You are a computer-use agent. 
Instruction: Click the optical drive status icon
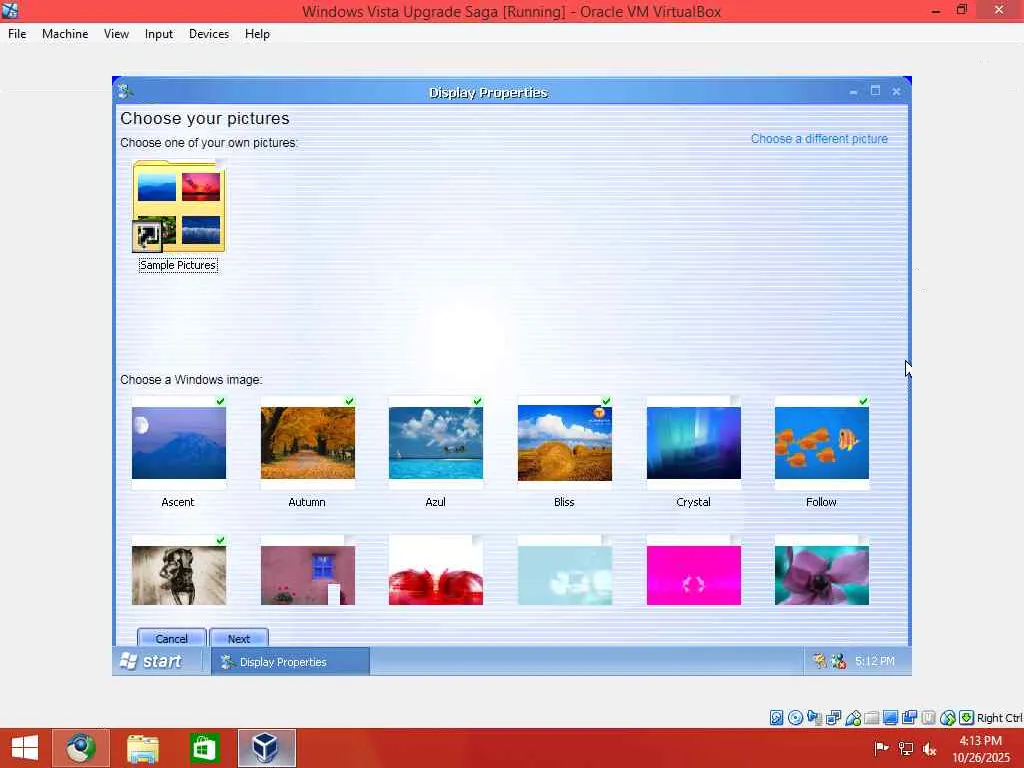click(795, 718)
